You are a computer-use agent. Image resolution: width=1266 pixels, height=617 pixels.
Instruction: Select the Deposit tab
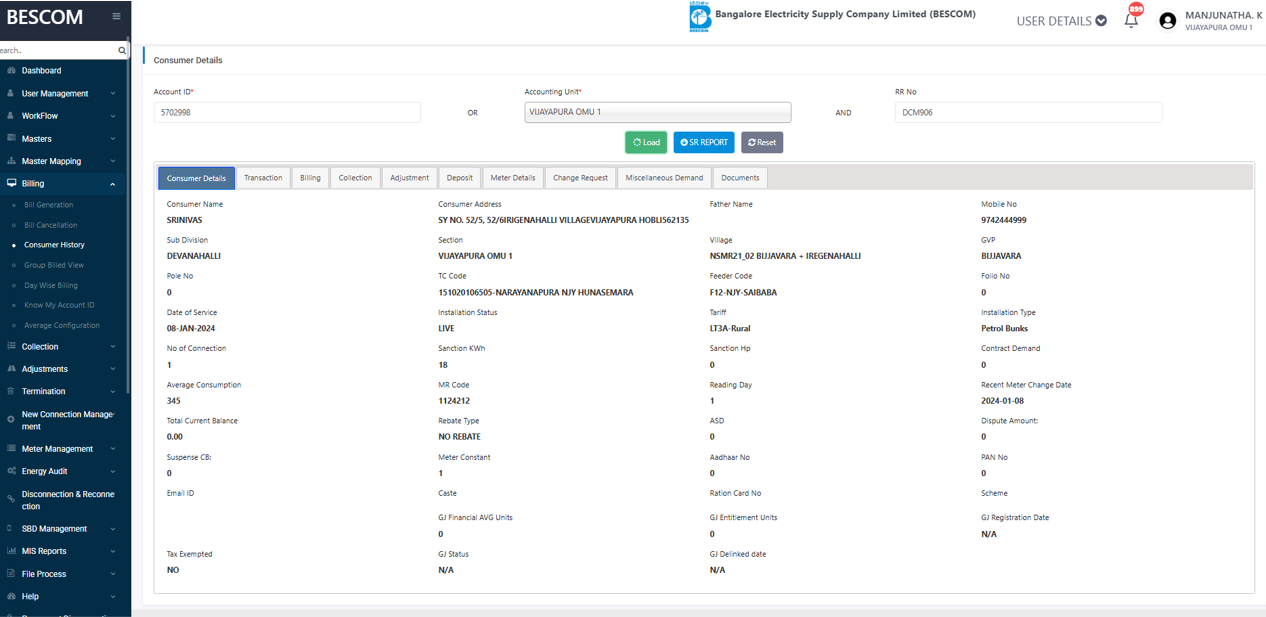[460, 178]
